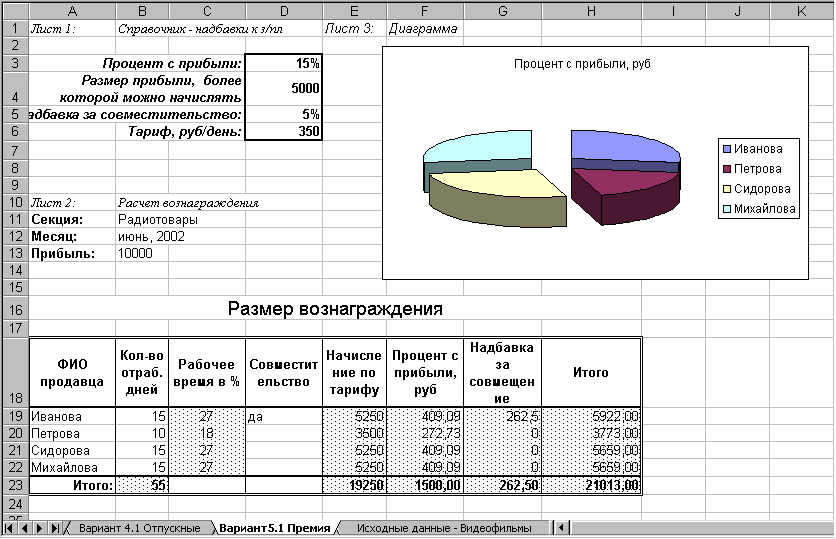Click Сидорова legend color swatch
Viewport: 836px width, 539px height.
726,189
